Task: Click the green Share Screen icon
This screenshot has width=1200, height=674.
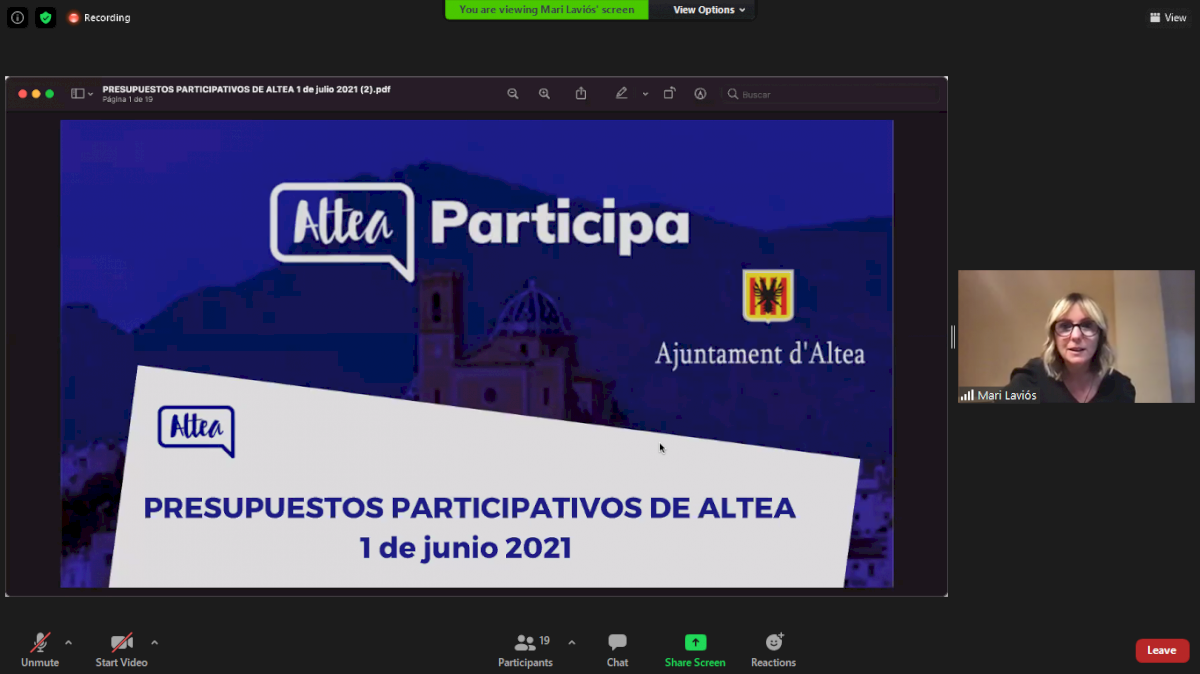Action: [x=695, y=643]
